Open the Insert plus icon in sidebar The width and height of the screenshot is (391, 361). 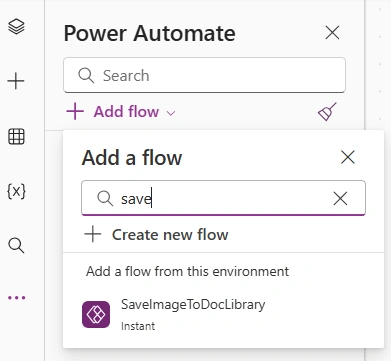coord(16,81)
